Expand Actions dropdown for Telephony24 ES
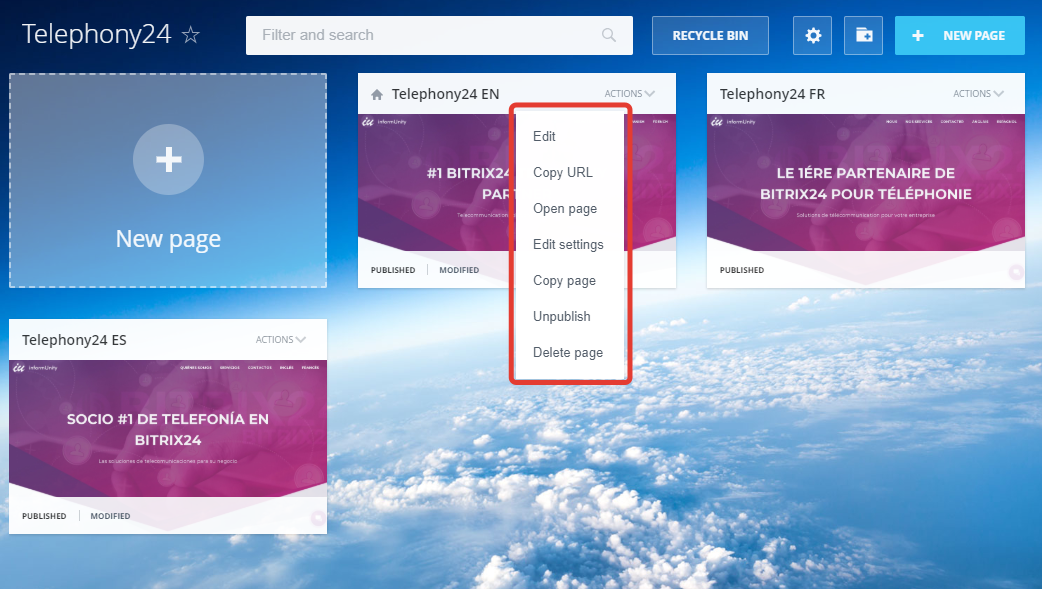This screenshot has height=589, width=1042. (x=280, y=340)
